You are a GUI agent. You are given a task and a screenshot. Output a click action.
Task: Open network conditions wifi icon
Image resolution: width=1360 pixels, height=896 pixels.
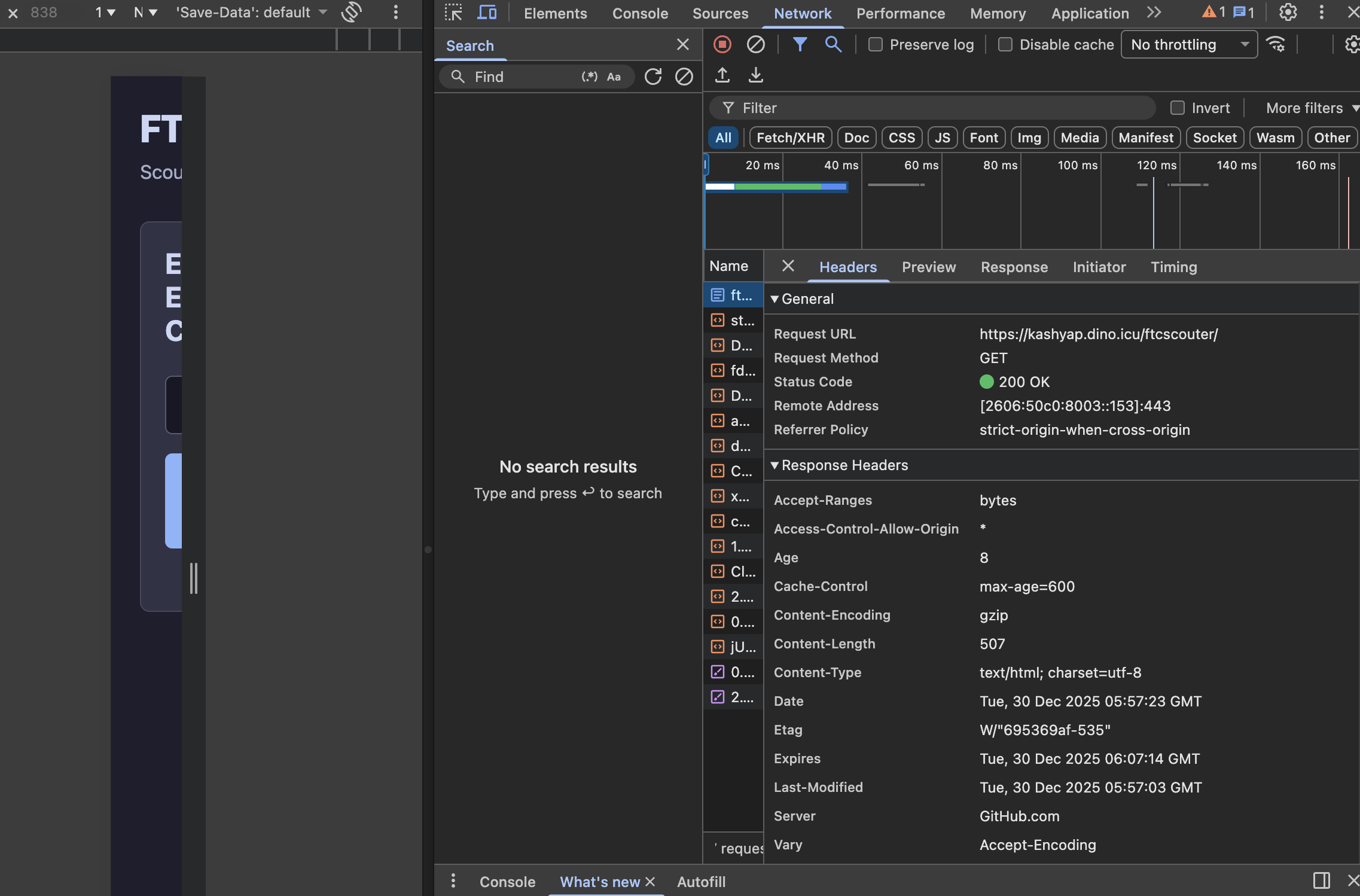coord(1276,44)
